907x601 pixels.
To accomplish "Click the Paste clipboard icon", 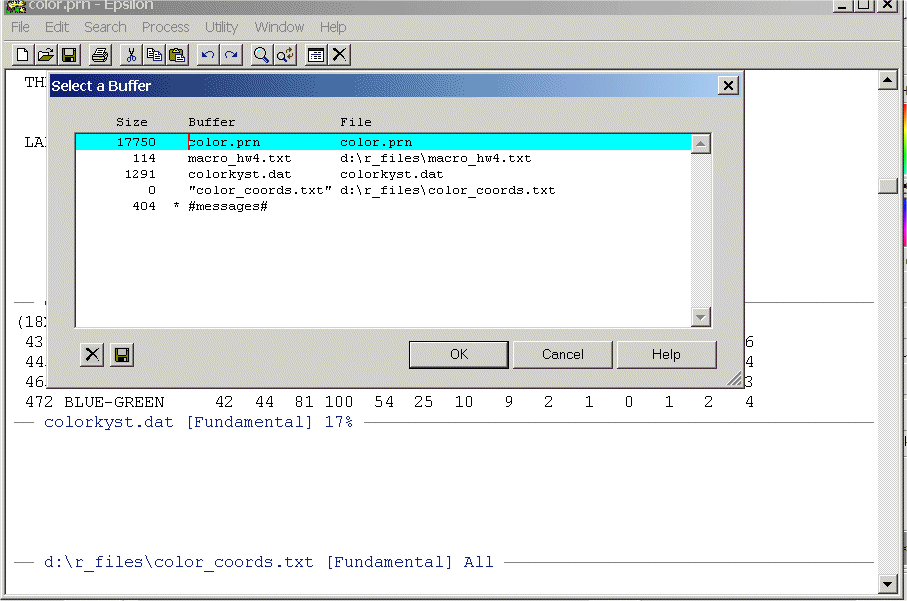I will coord(177,54).
